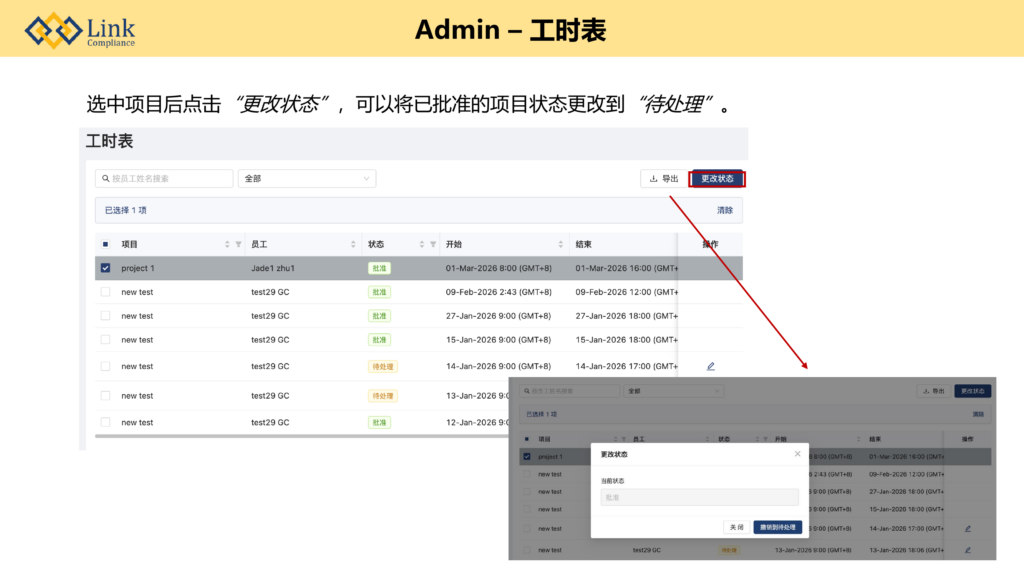Tick the checkbox for the 27-Jan-2026 new test row
The image size is (1024, 576).
(105, 316)
